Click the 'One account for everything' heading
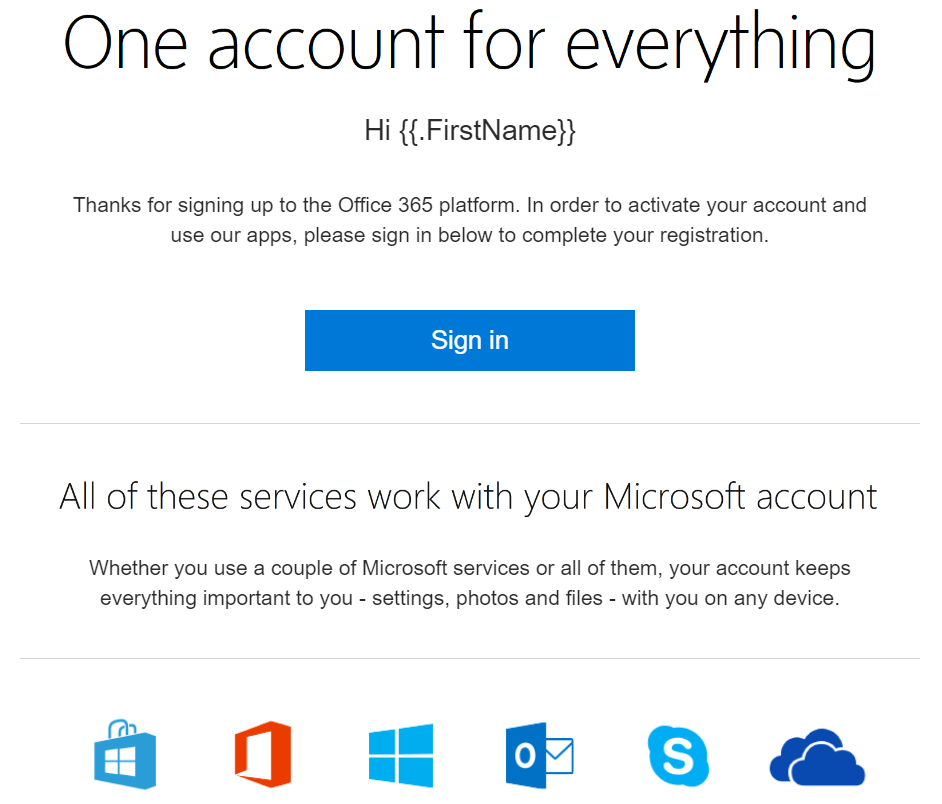The image size is (942, 804). pos(469,44)
